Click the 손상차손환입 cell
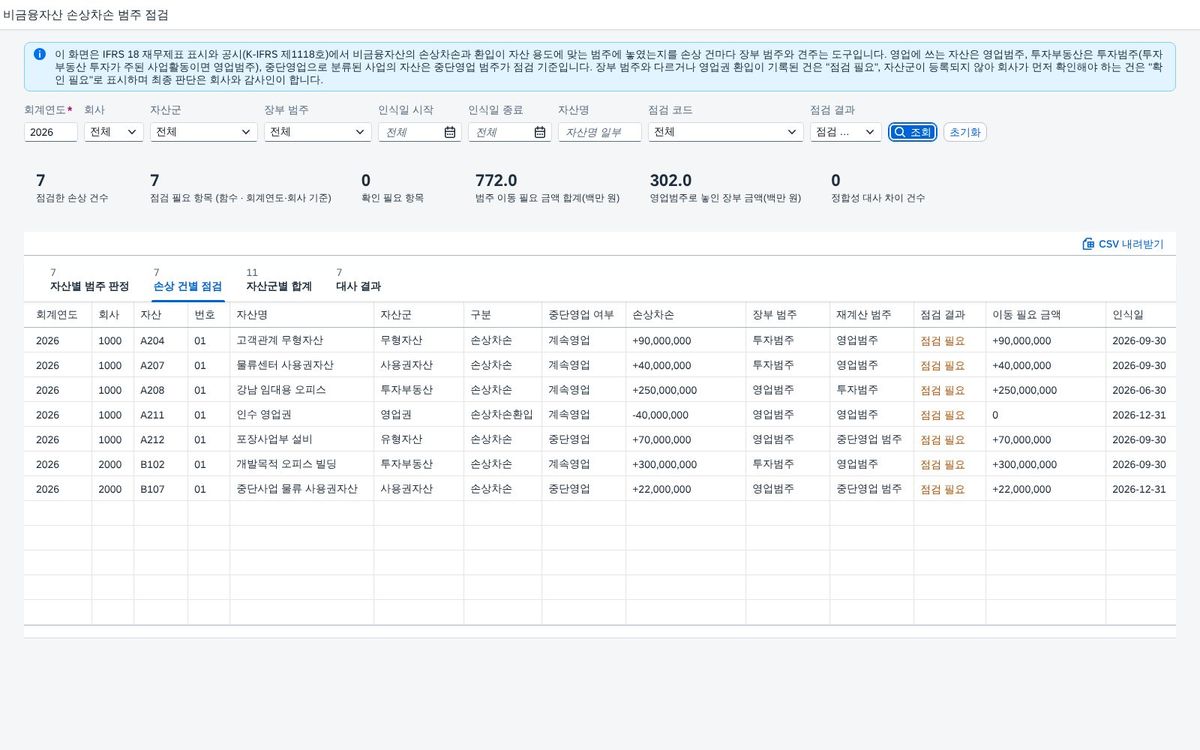Viewport: 1200px width, 750px height. pyautogui.click(x=501, y=415)
